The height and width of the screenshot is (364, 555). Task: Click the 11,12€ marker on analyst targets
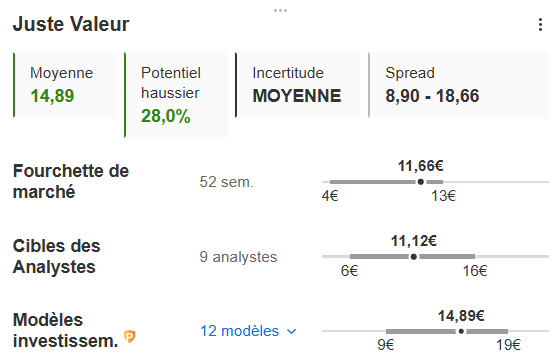[413, 256]
